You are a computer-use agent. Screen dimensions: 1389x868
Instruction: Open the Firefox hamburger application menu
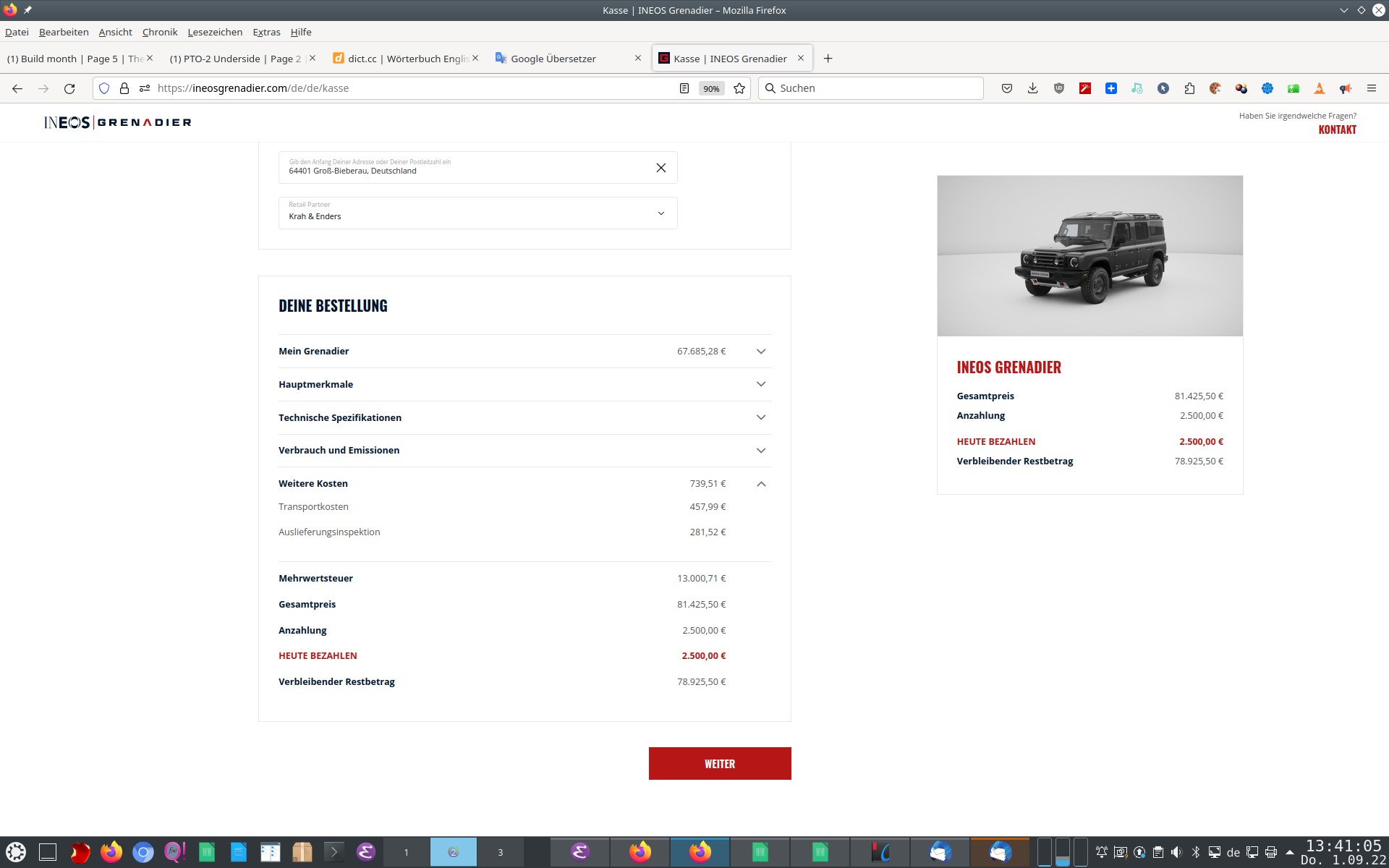coord(1372,88)
